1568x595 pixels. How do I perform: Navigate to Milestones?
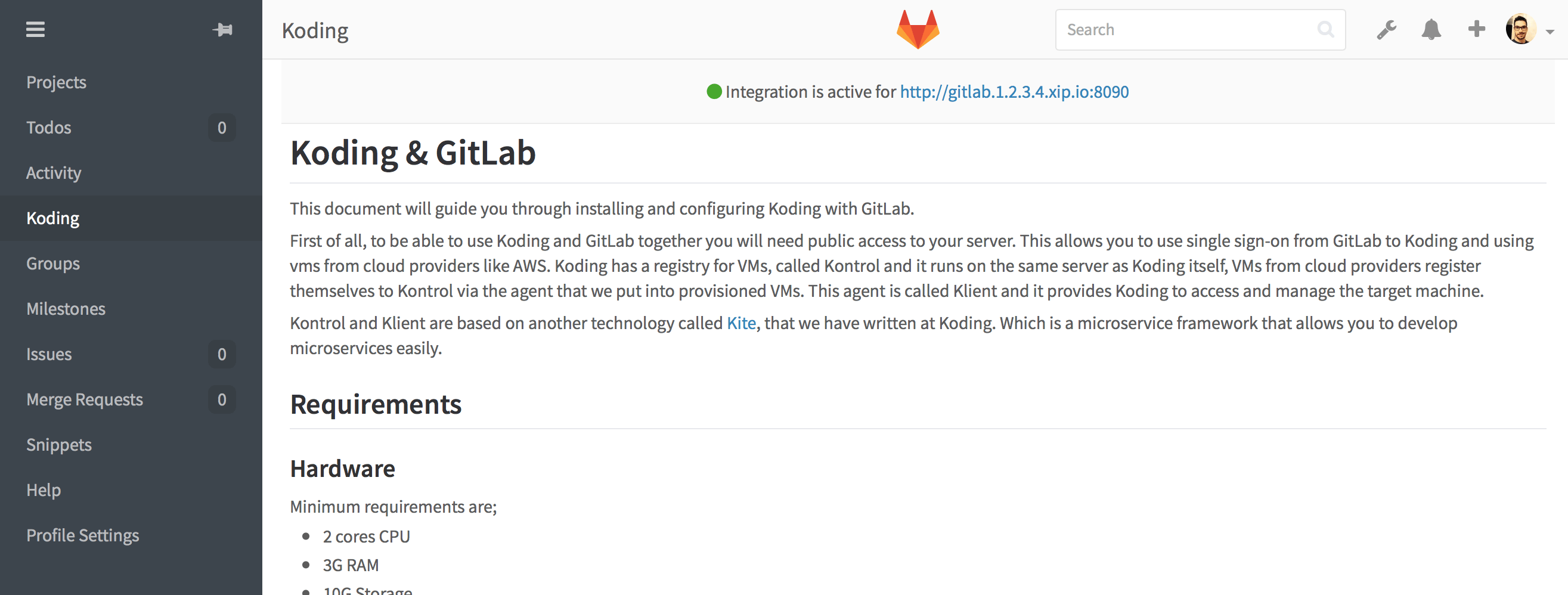click(66, 308)
